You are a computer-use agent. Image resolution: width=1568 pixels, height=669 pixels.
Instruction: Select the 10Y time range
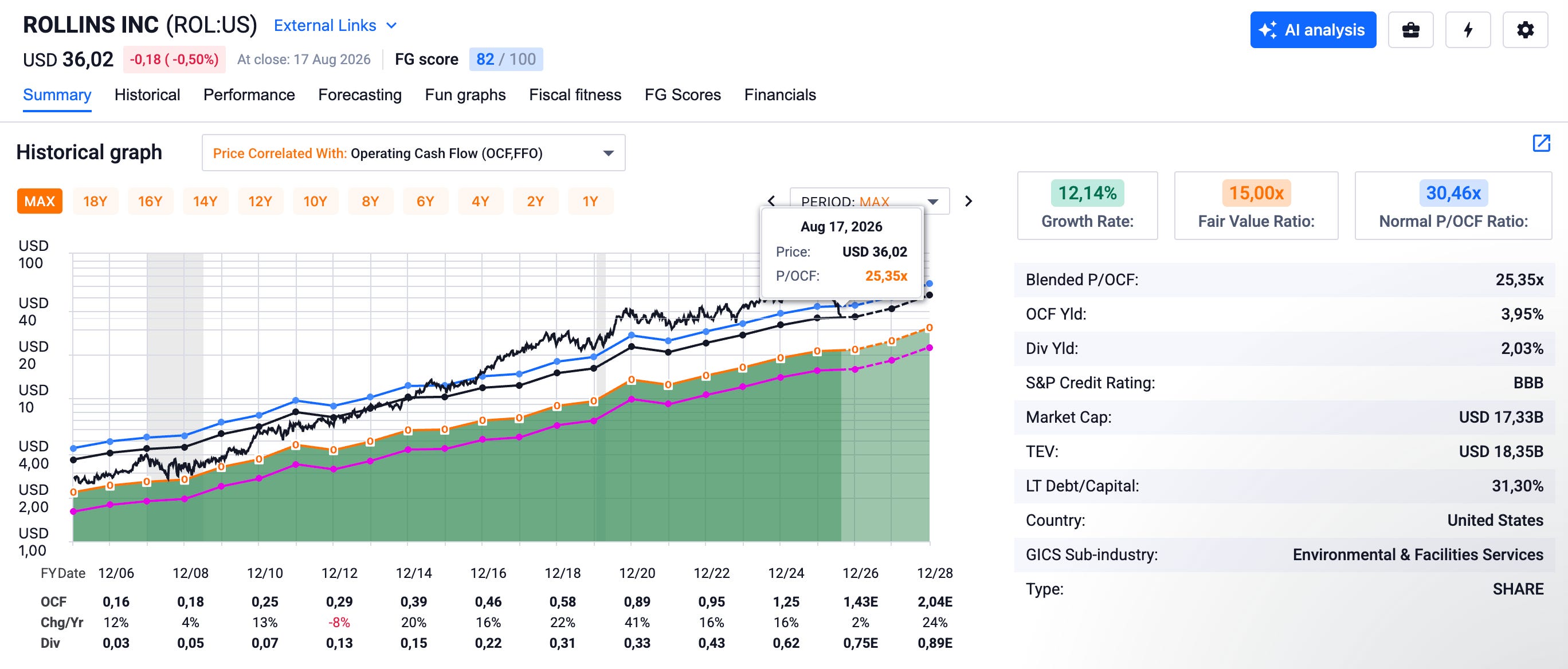315,201
